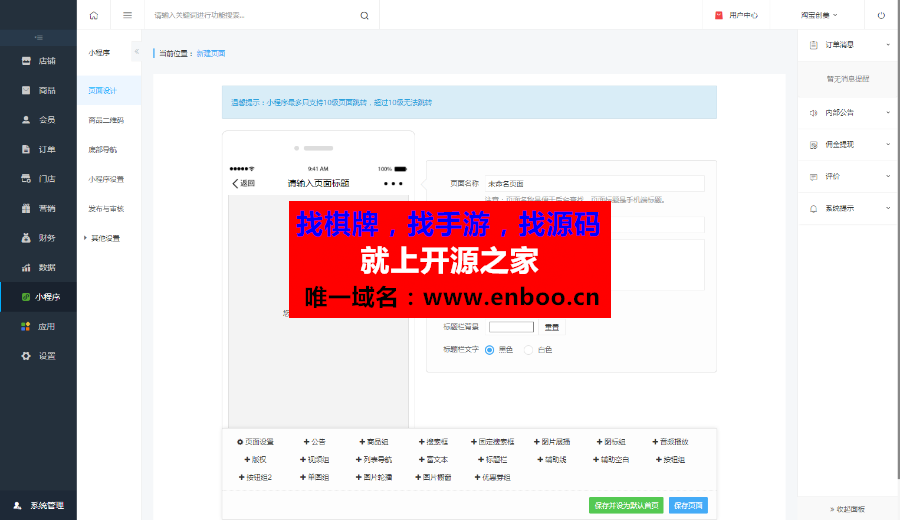Screen dimensions: 900x520
Task: Click the 保存并设为默认首页 green button
Action: (626, 506)
